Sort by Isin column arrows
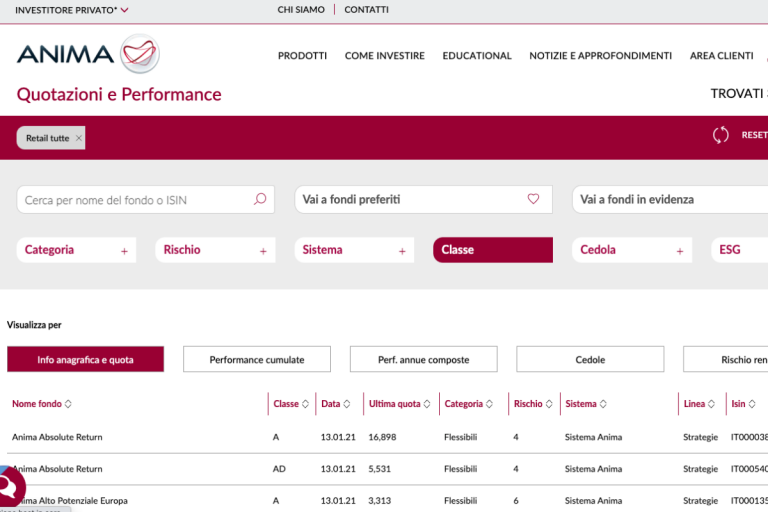768x512 pixels. pyautogui.click(x=752, y=404)
